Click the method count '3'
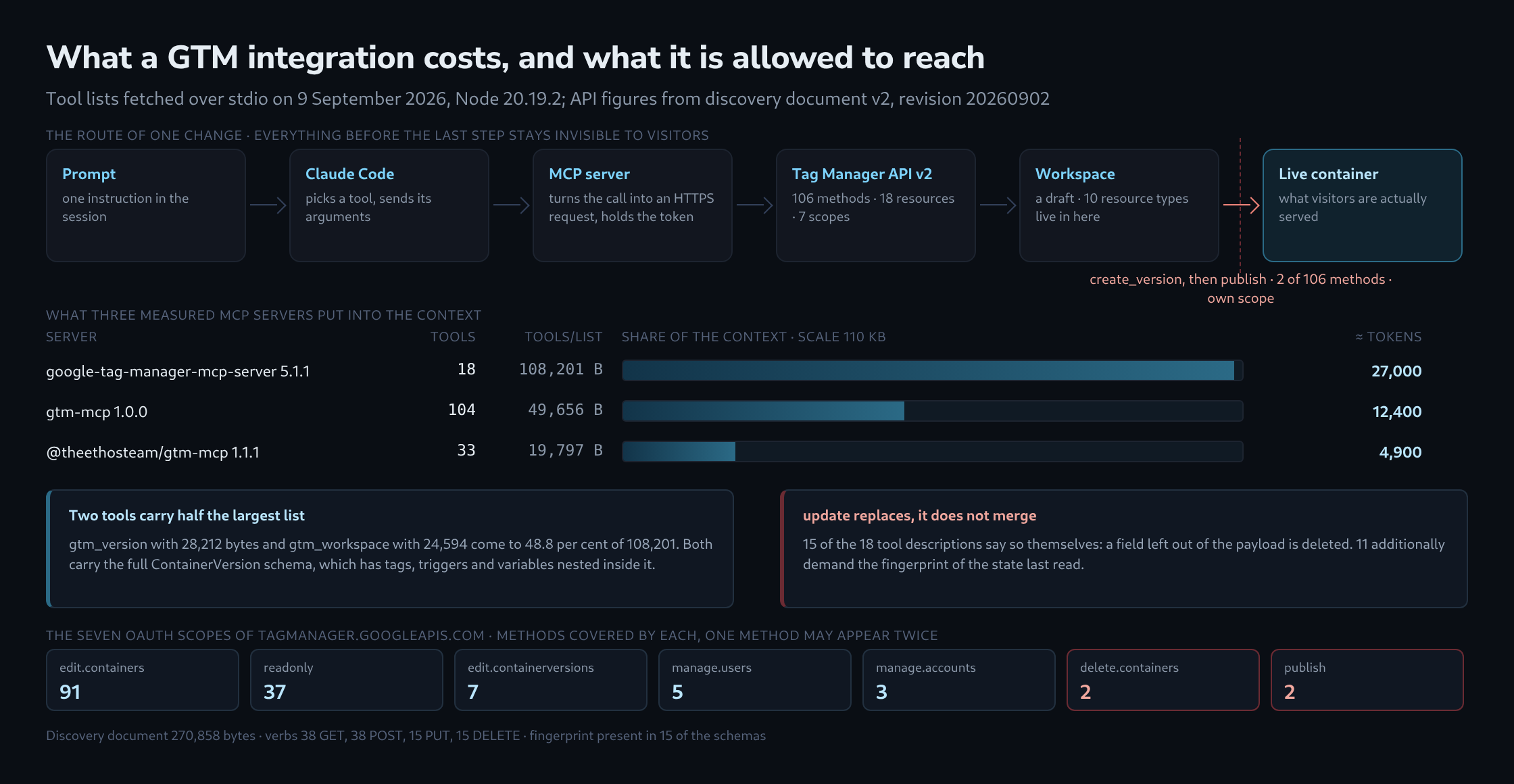The height and width of the screenshot is (784, 1514). tap(881, 692)
